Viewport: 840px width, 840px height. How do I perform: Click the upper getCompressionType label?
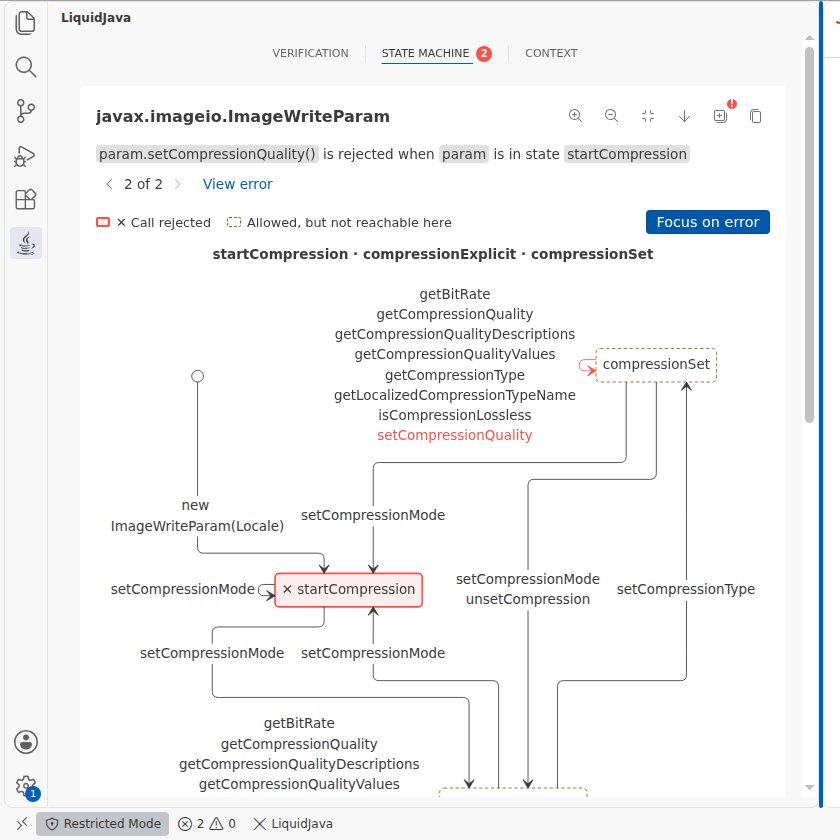click(454, 375)
